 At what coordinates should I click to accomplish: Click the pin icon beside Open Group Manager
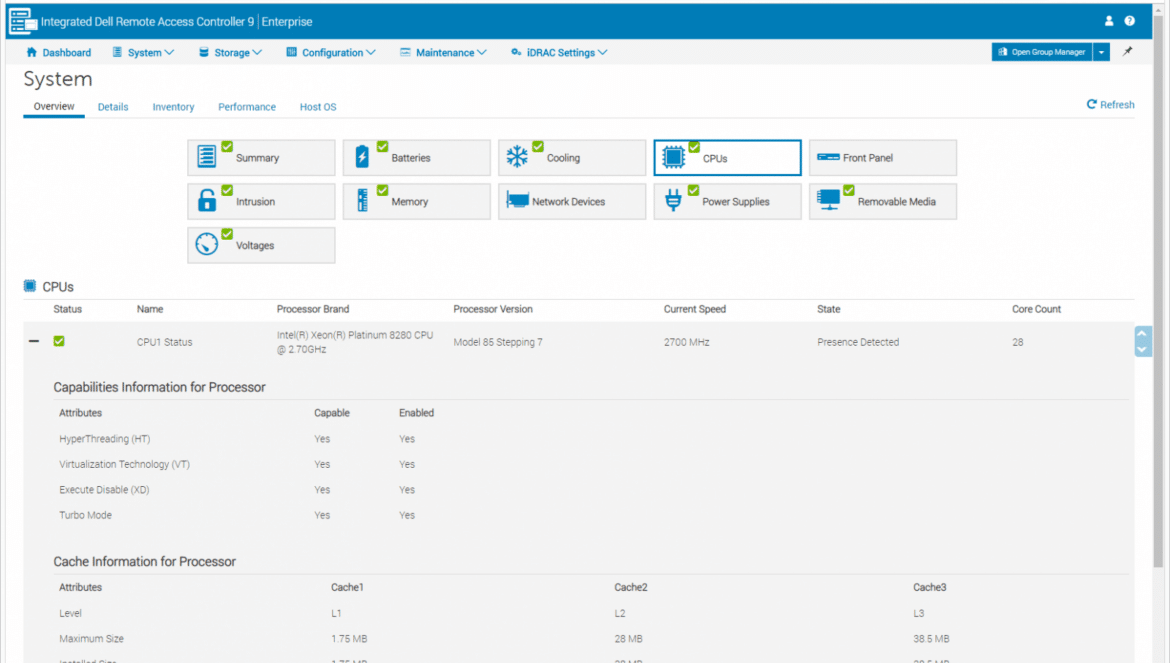point(1127,51)
